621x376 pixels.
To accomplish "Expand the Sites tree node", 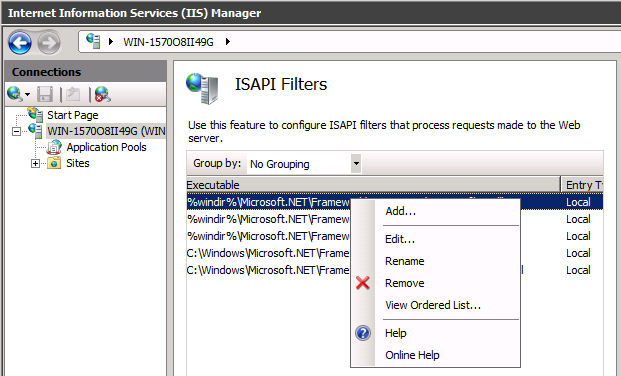I will coord(35,163).
